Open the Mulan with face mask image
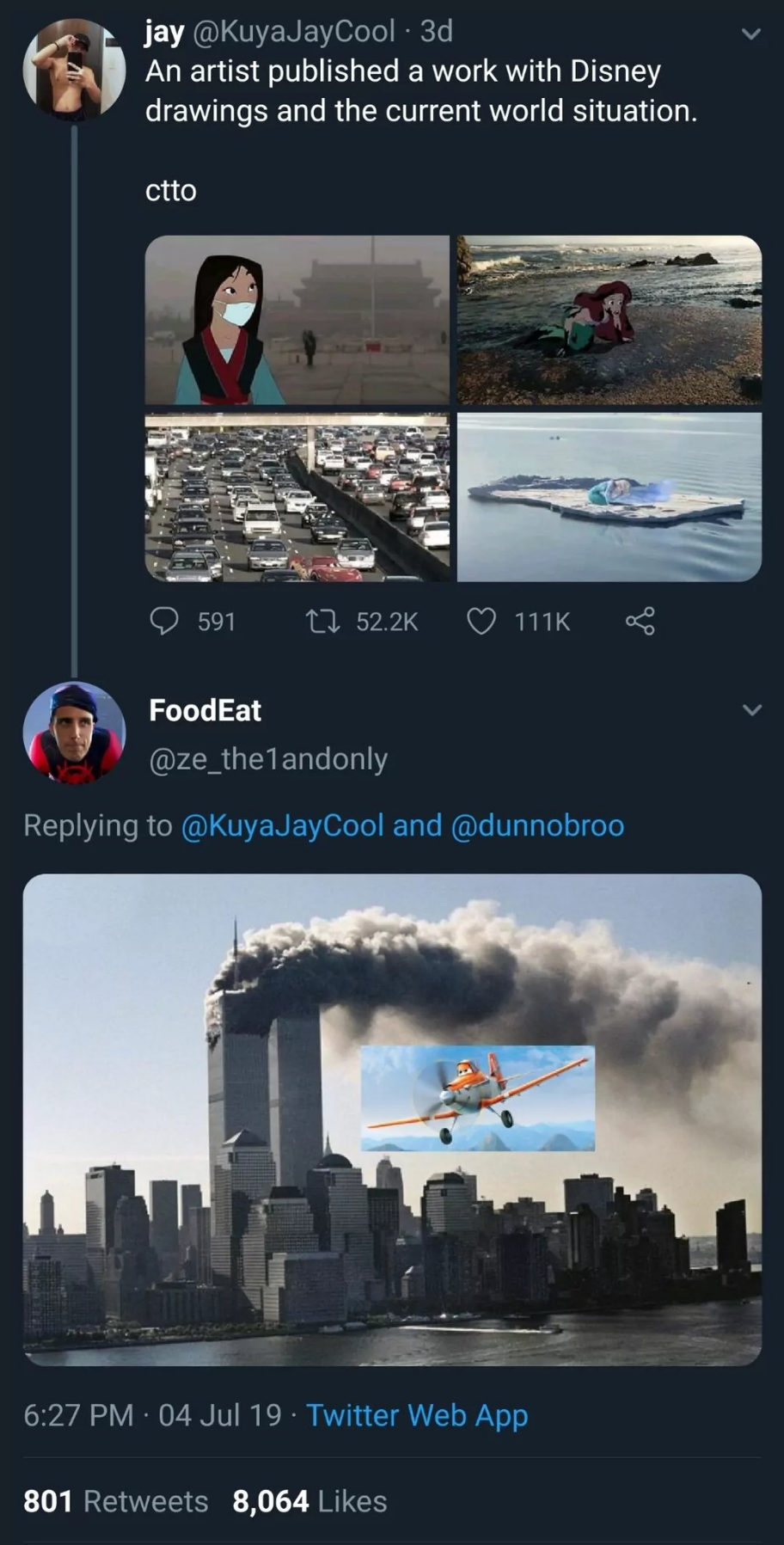784x1545 pixels. click(297, 320)
